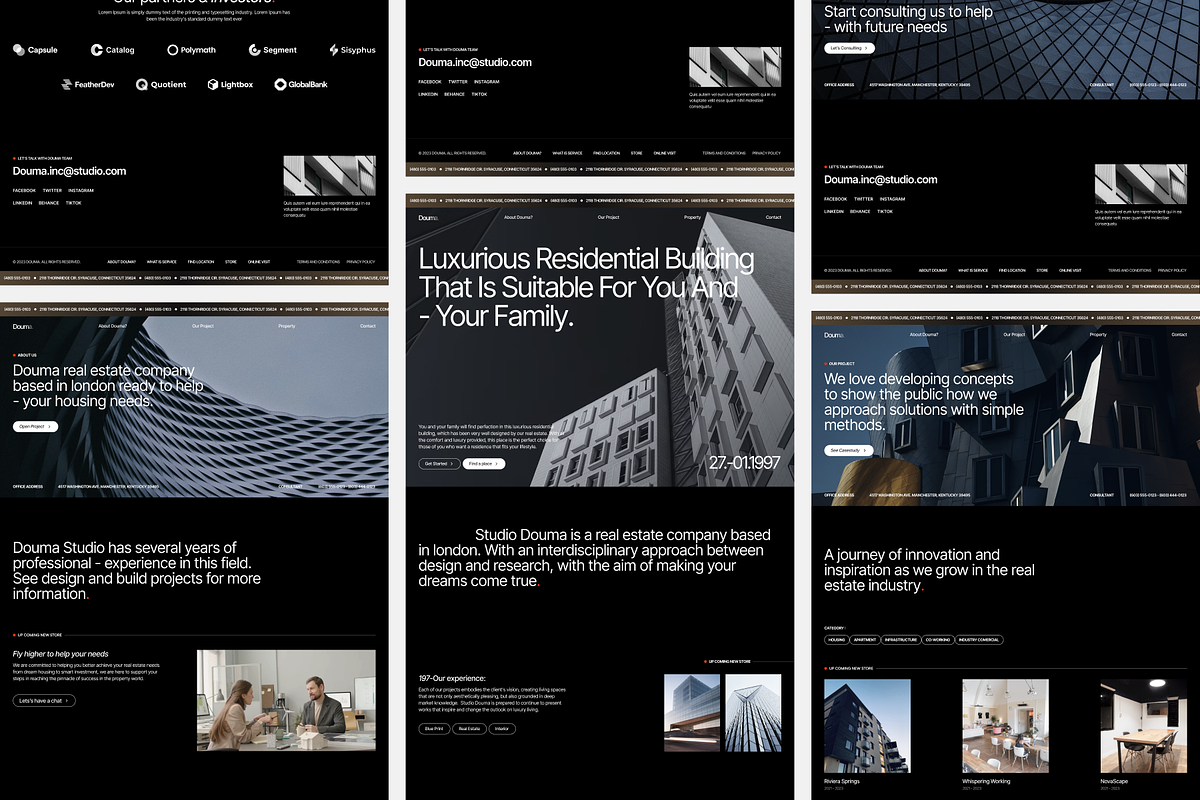Select the Real Estate tag

point(469,729)
